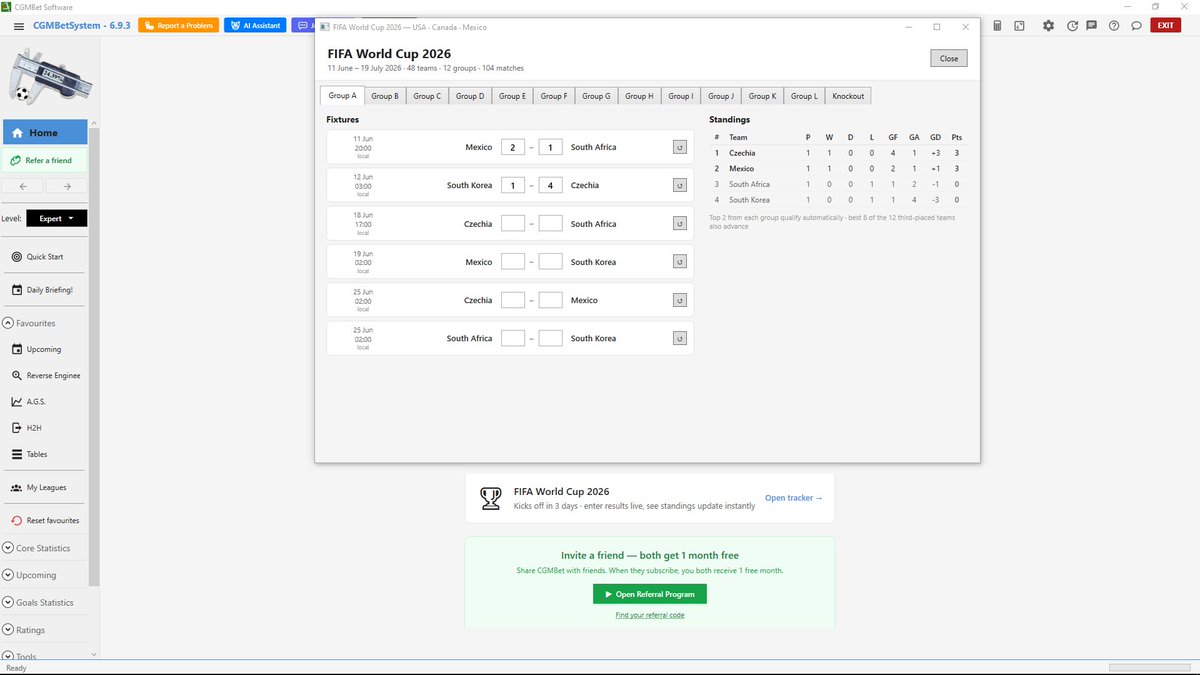1200x675 pixels.
Task: Expand the Core Statistics section
Action: (8, 548)
